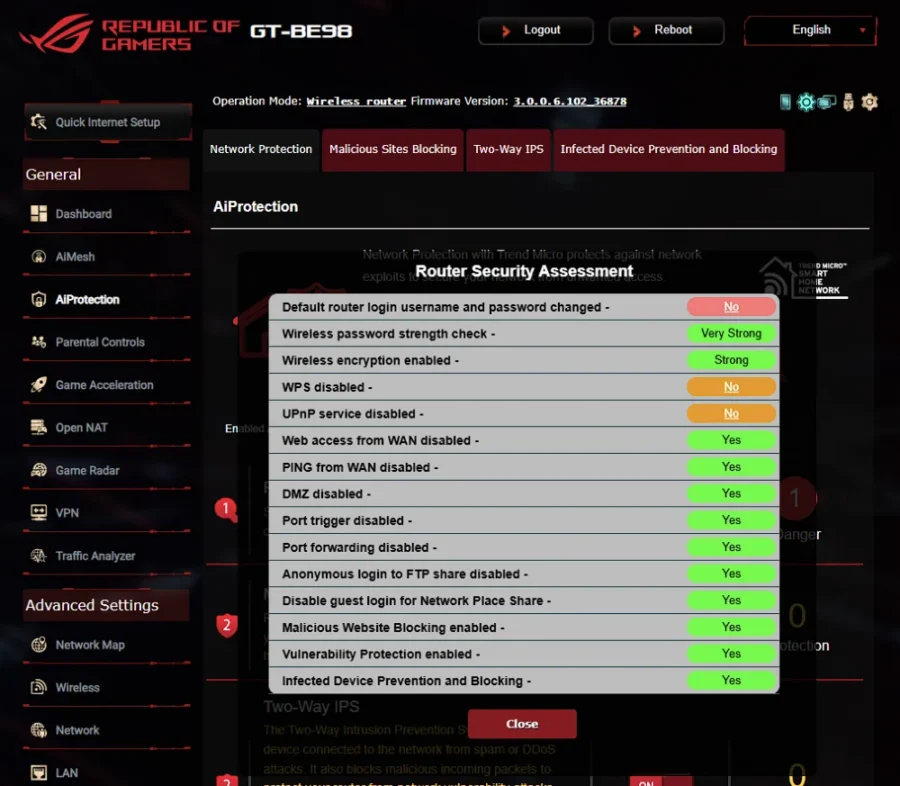Click the Open NAT icon
This screenshot has height=786, width=900.
(38, 427)
